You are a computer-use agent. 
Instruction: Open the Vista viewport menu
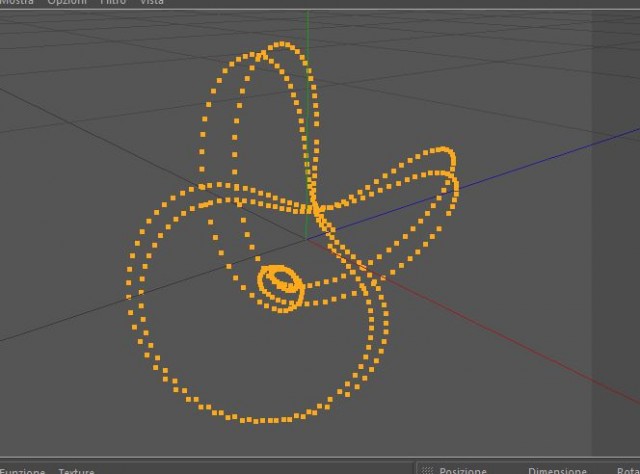(152, 2)
